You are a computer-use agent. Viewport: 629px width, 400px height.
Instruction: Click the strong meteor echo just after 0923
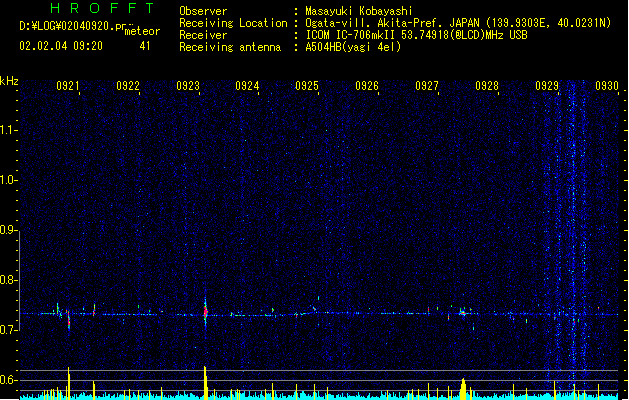tap(206, 312)
